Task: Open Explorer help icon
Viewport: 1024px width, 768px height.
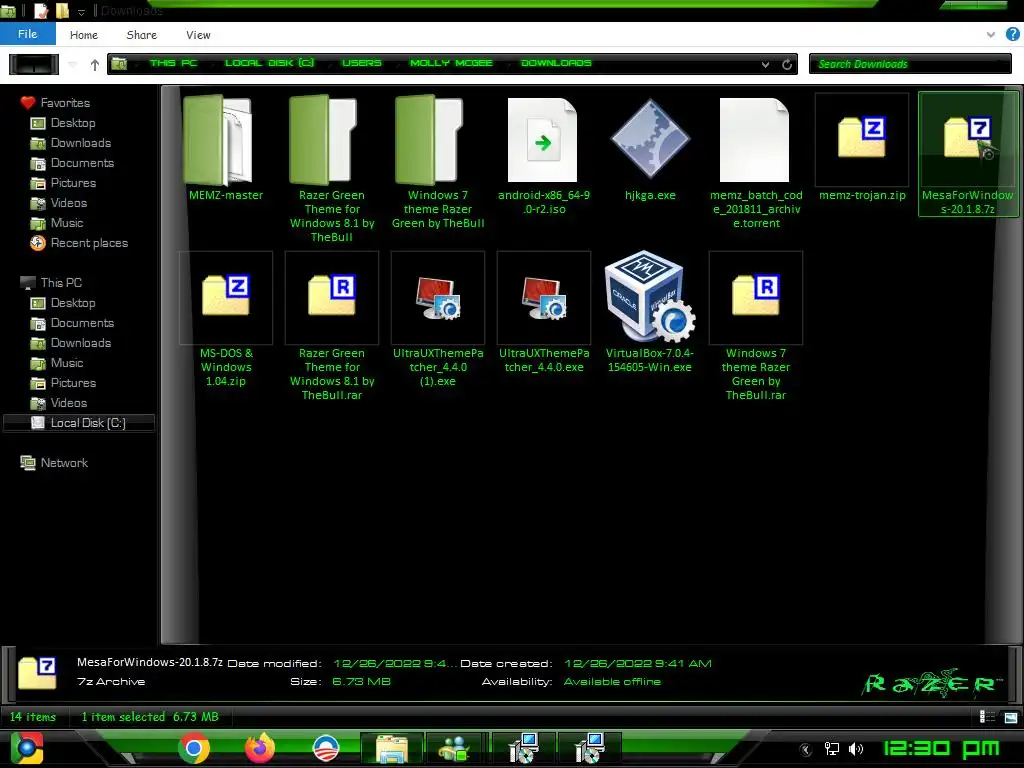Action: (x=1013, y=34)
